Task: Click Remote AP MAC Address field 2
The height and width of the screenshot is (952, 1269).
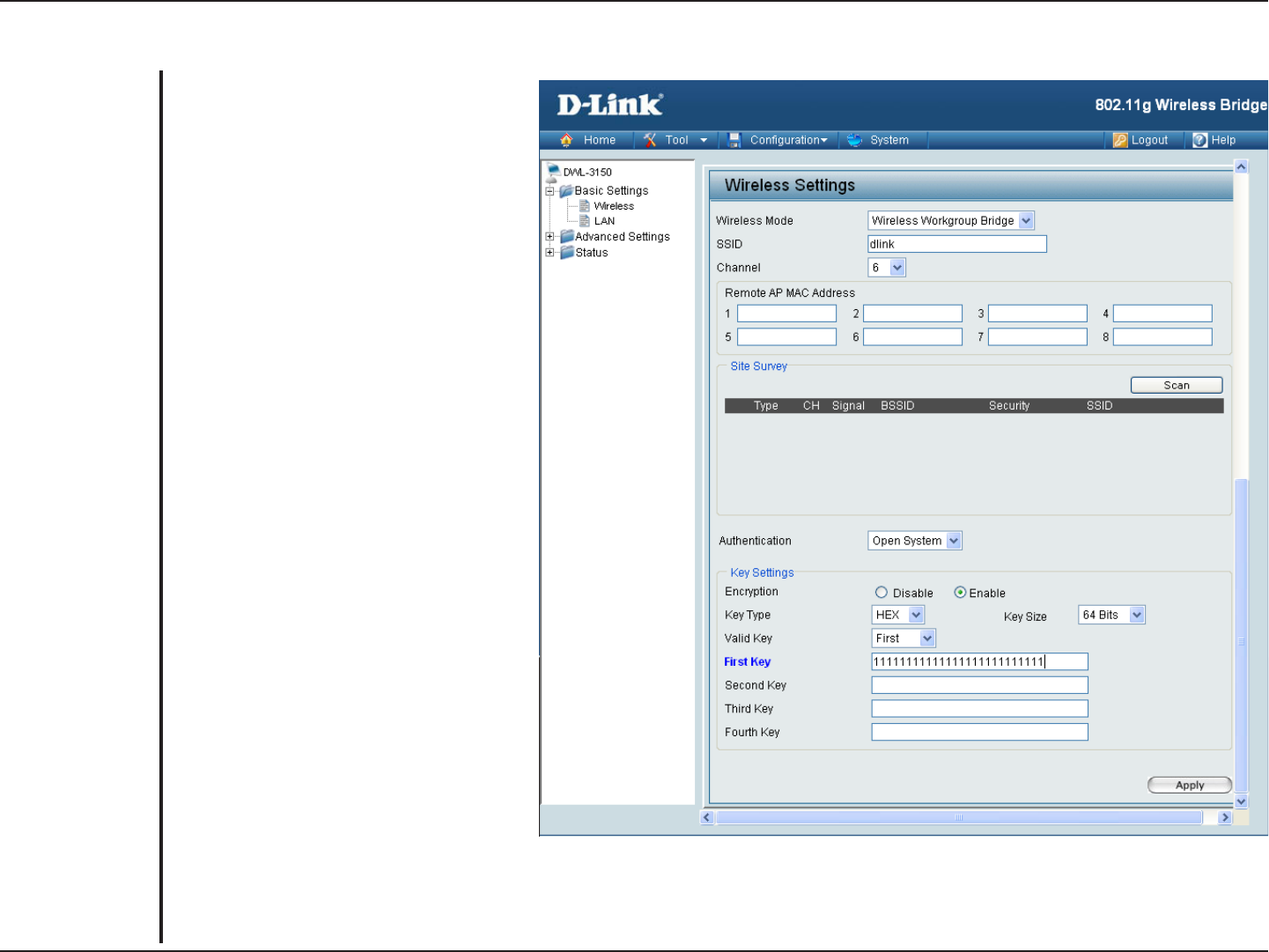Action: coord(912,314)
